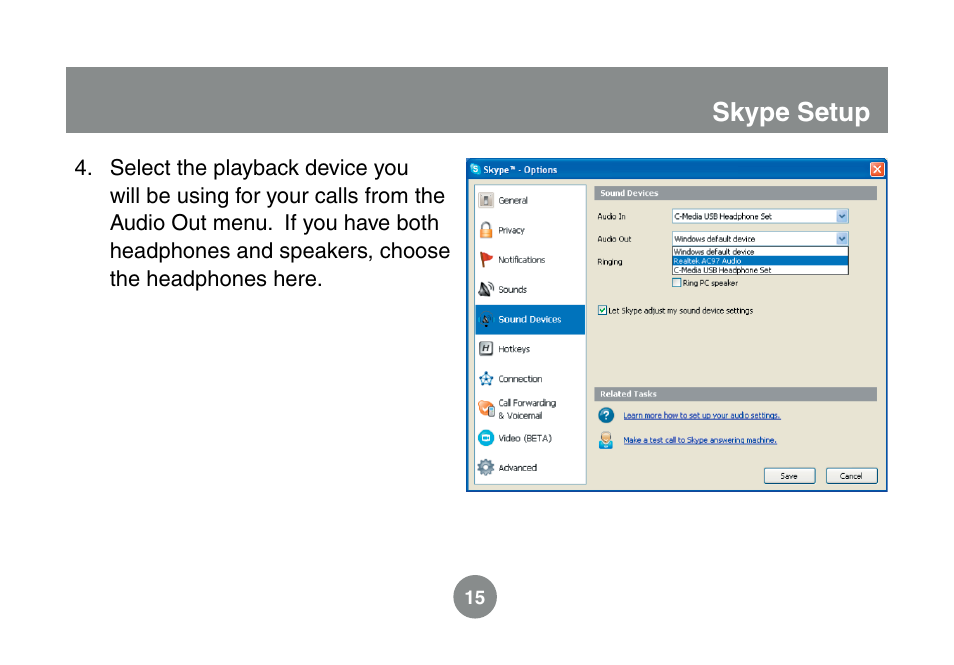
Task: Click the Related Tasks section header
Action: coord(735,394)
